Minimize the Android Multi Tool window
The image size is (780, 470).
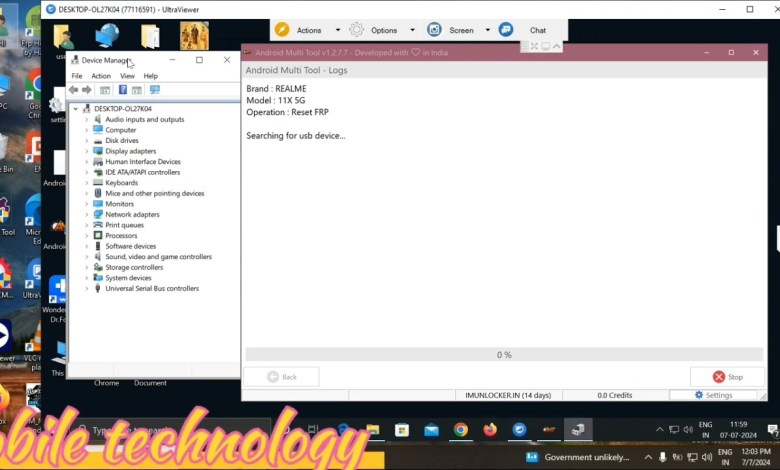point(706,52)
